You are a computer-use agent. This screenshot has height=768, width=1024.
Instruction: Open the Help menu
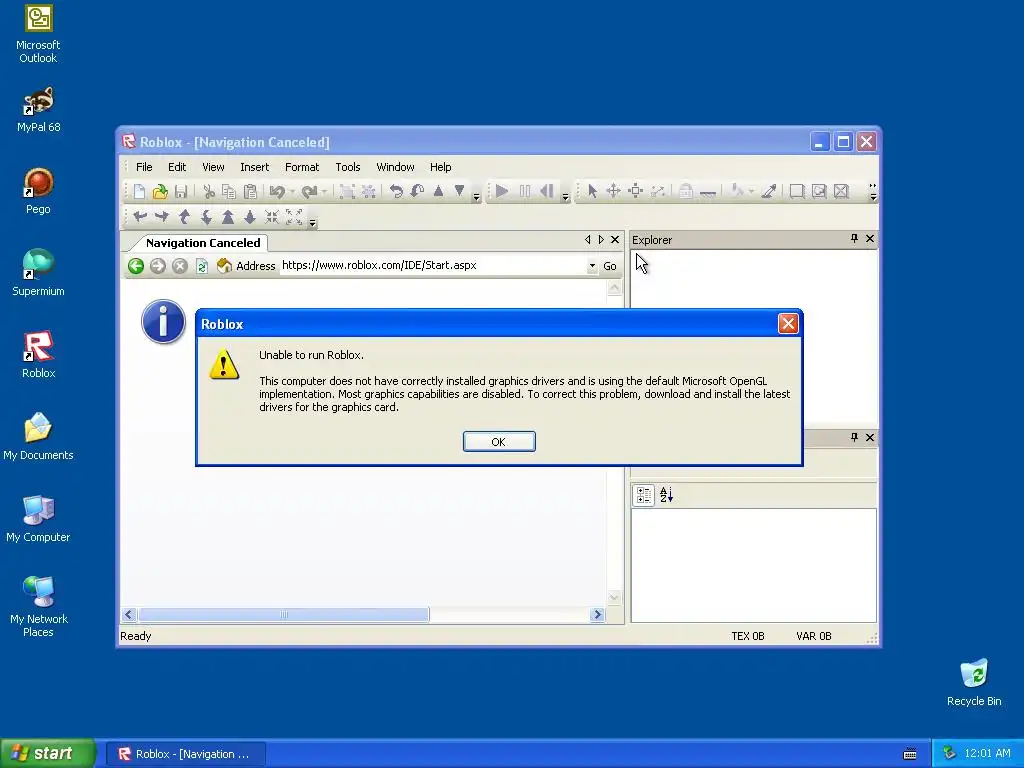point(441,167)
